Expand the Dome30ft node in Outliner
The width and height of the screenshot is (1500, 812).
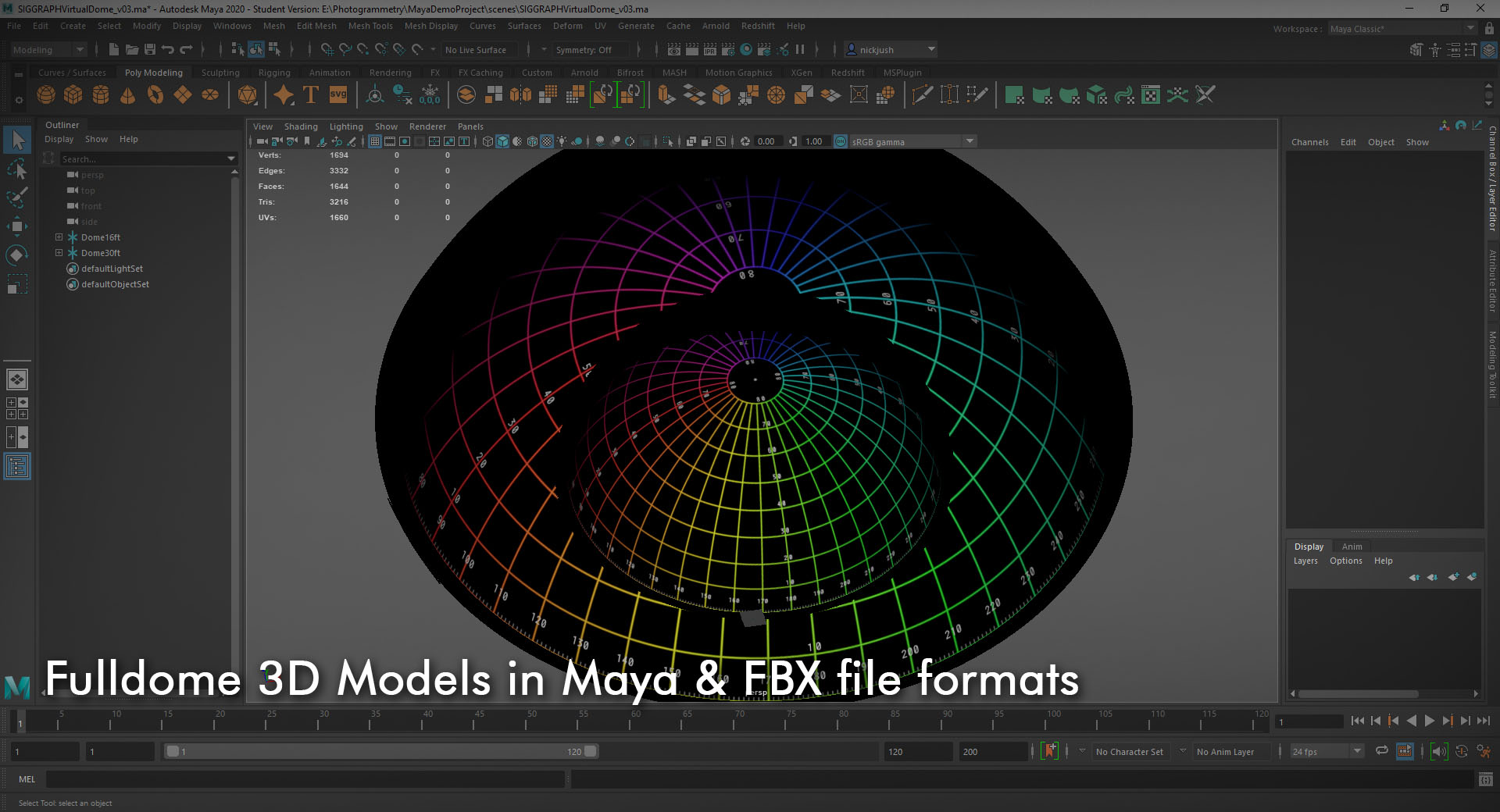[59, 253]
